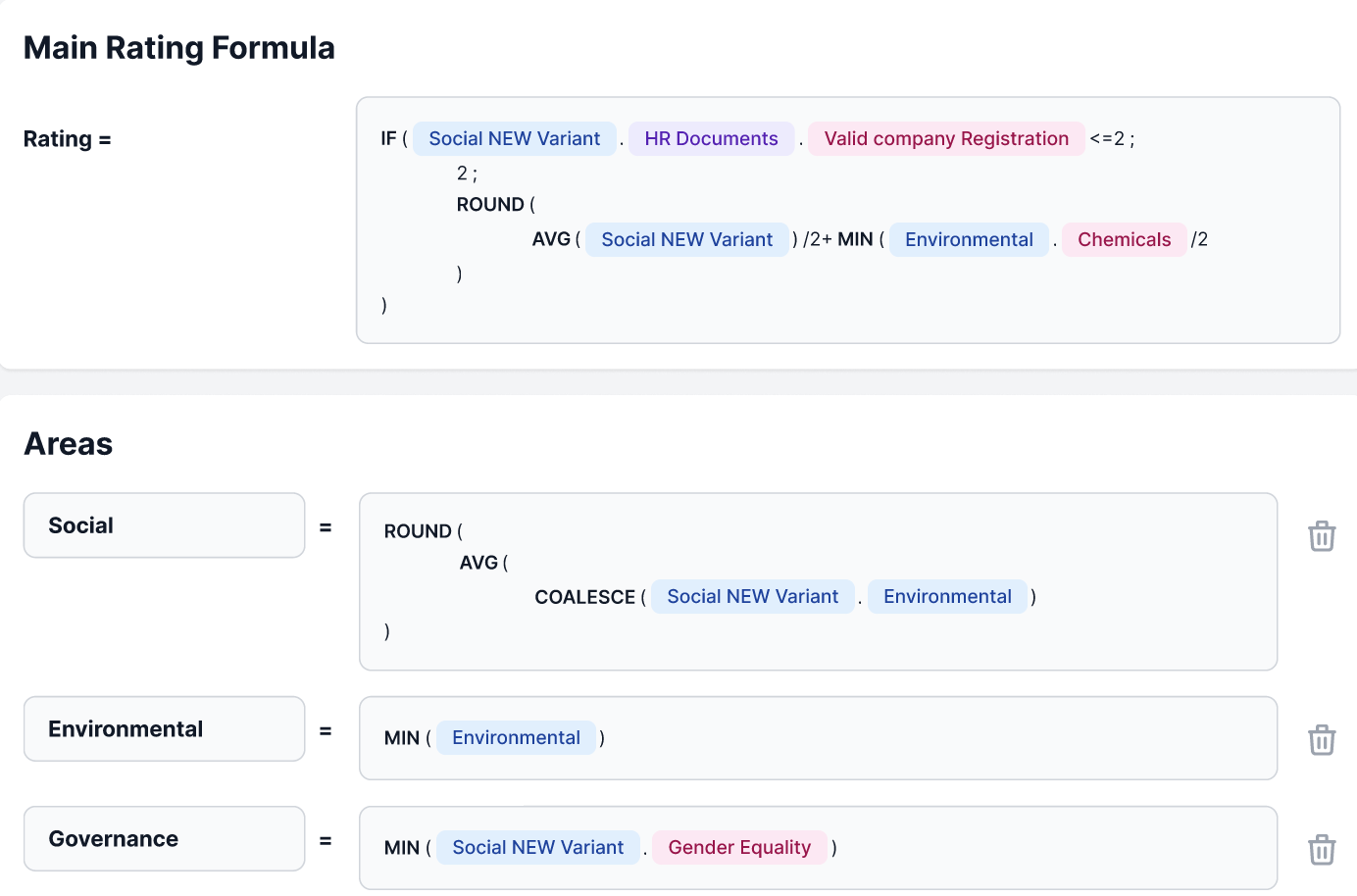Edit the Environmental area name field
The image size is (1357, 896).
point(165,729)
